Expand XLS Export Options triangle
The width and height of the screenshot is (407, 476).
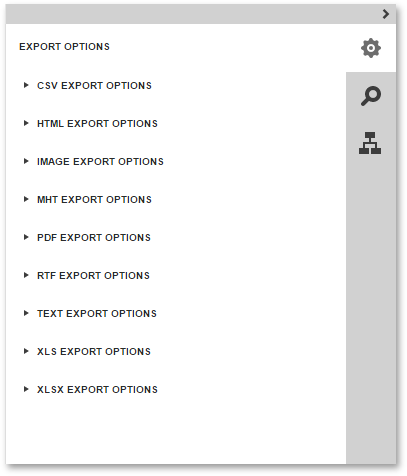(x=26, y=351)
